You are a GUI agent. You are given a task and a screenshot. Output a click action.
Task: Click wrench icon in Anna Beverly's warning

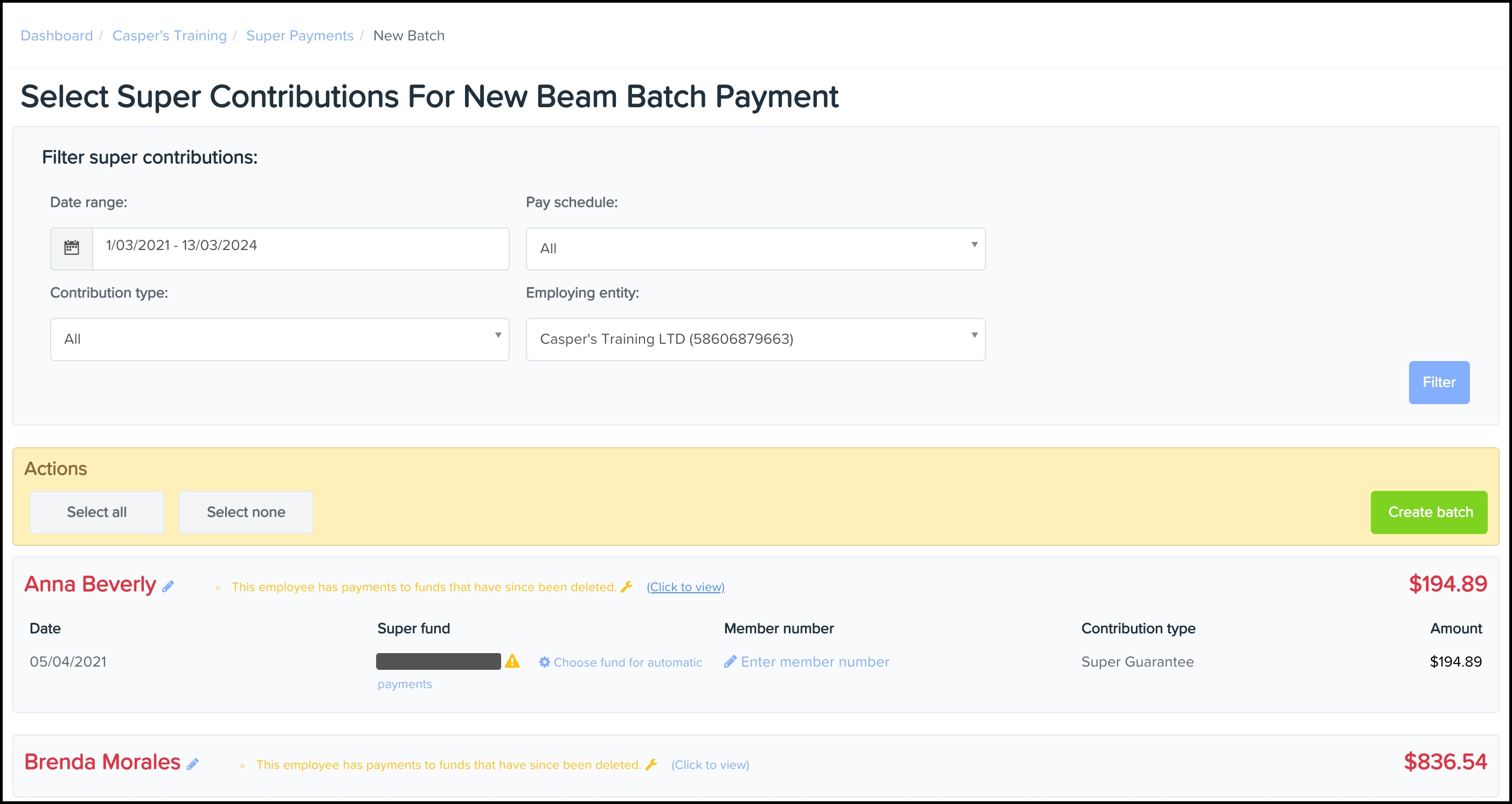(626, 586)
